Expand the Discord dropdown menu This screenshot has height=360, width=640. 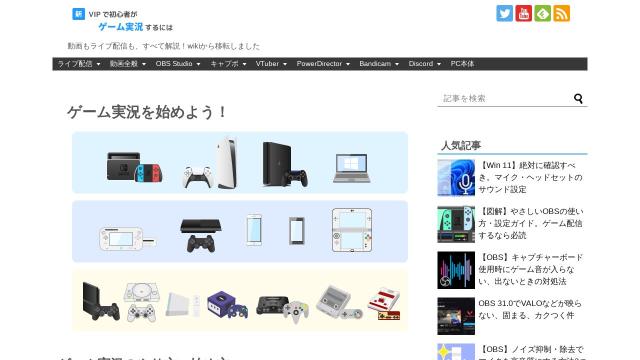(x=424, y=64)
